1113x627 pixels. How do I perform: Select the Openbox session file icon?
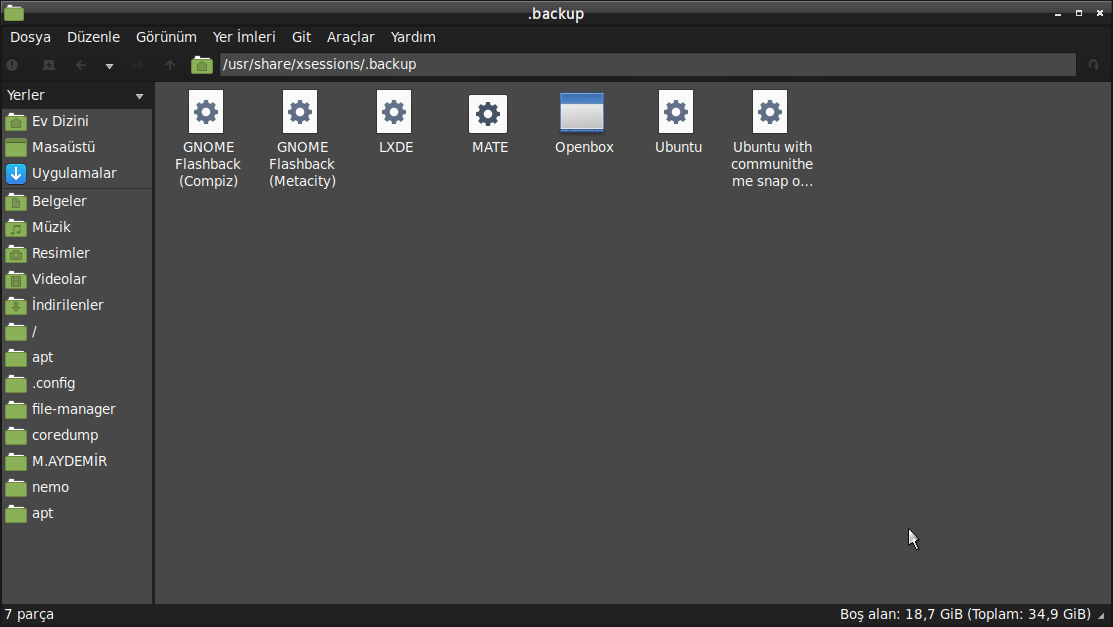(x=582, y=112)
